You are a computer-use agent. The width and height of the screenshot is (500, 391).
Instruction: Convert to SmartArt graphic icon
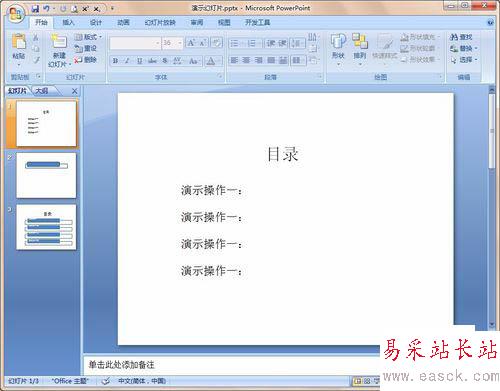tap(313, 60)
